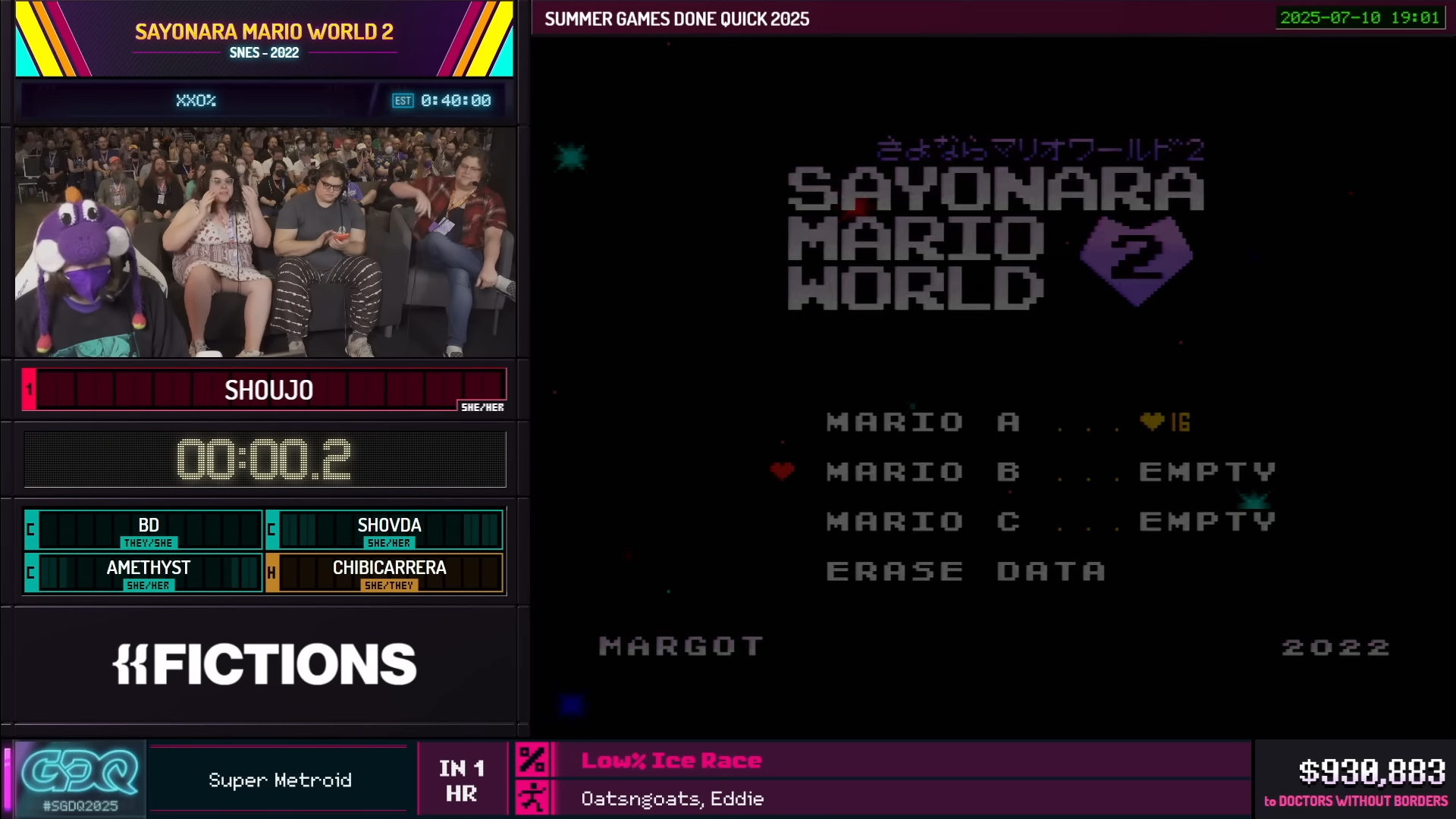This screenshot has width=1456, height=819.
Task: Click the CHIBICARRERA host nameplate
Action: click(x=384, y=573)
